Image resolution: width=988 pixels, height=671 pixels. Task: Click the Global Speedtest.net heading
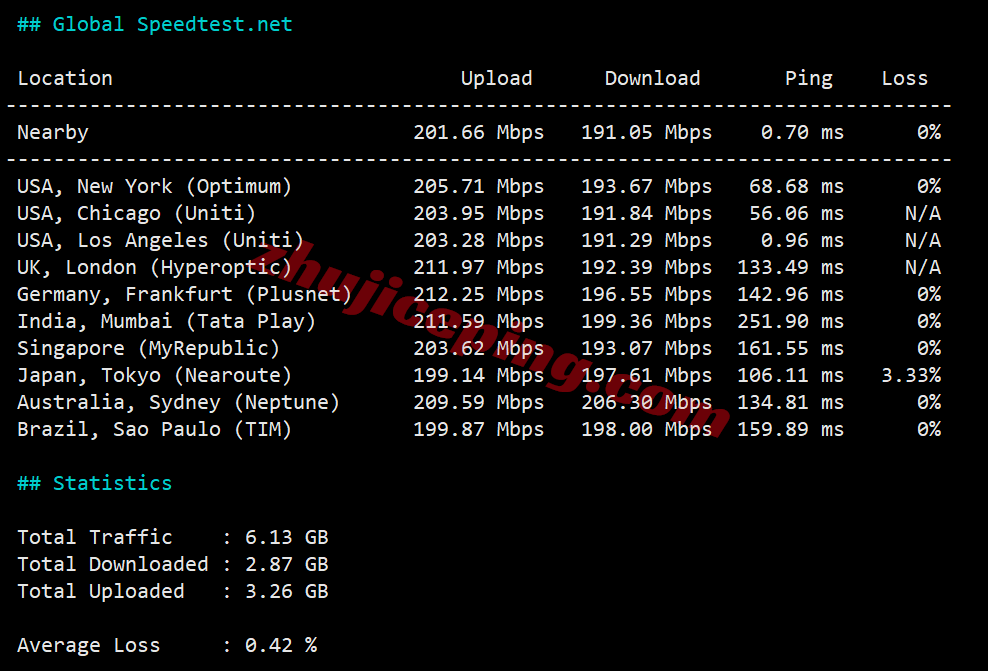point(154,23)
